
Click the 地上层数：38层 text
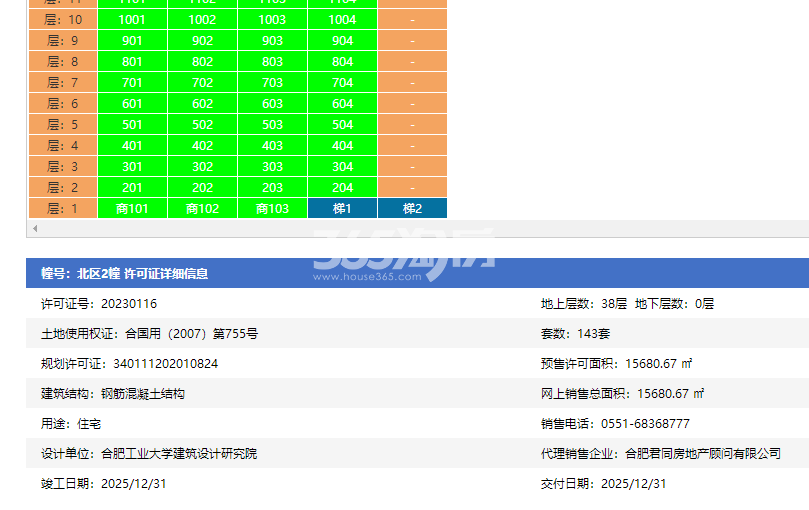584,304
